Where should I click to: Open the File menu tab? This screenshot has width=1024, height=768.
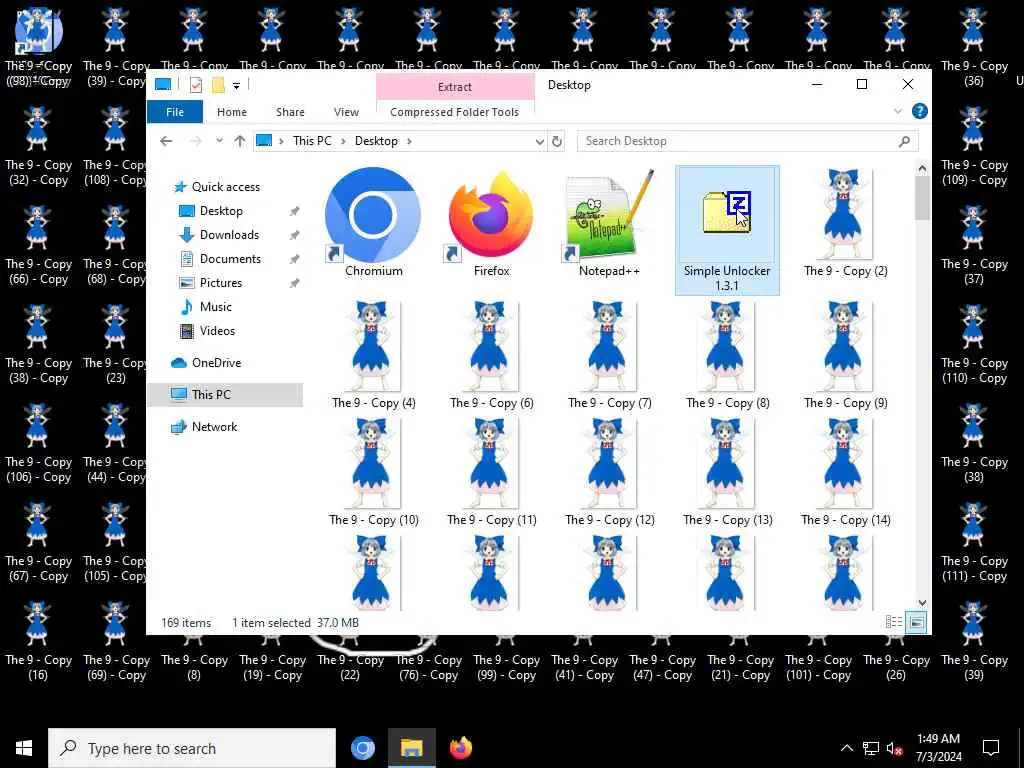pyautogui.click(x=174, y=112)
